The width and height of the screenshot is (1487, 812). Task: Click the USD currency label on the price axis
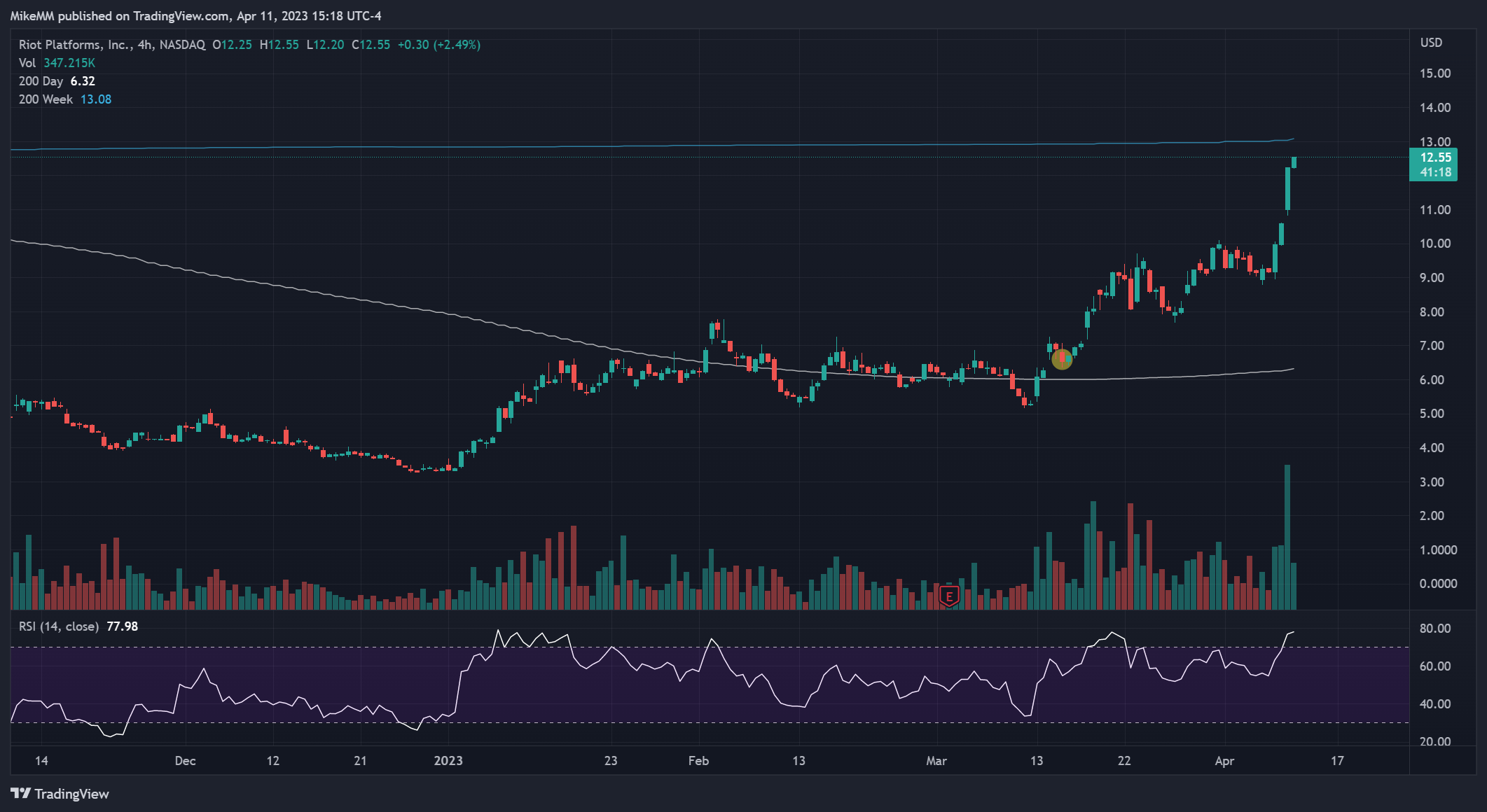click(x=1431, y=43)
